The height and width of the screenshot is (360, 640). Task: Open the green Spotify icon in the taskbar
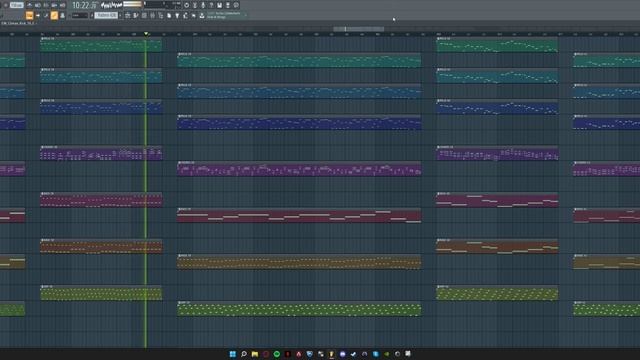point(277,354)
